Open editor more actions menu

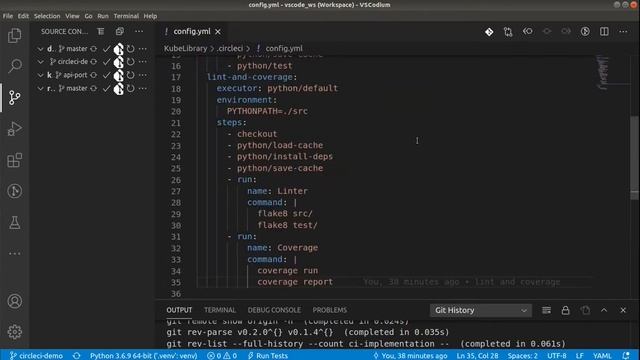[x=623, y=31]
